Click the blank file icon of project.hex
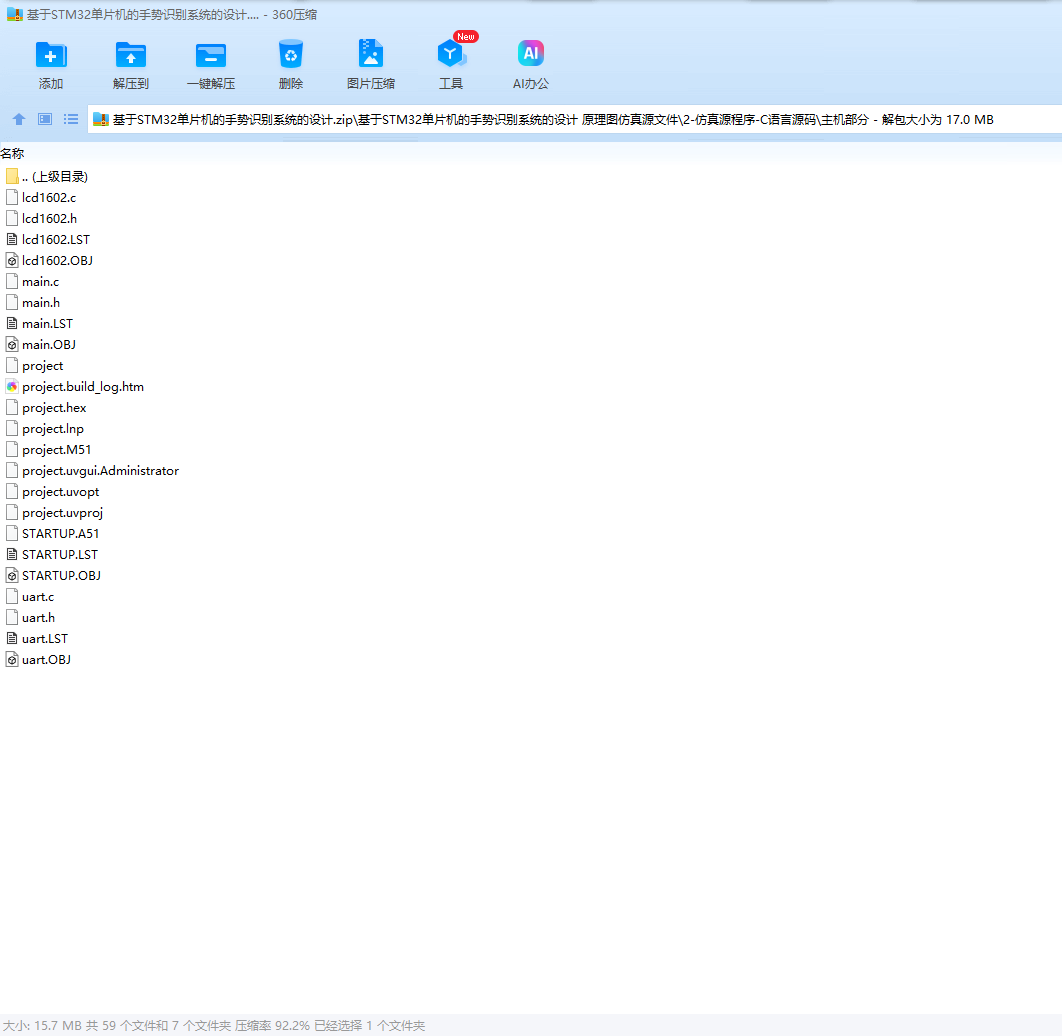 [x=12, y=408]
